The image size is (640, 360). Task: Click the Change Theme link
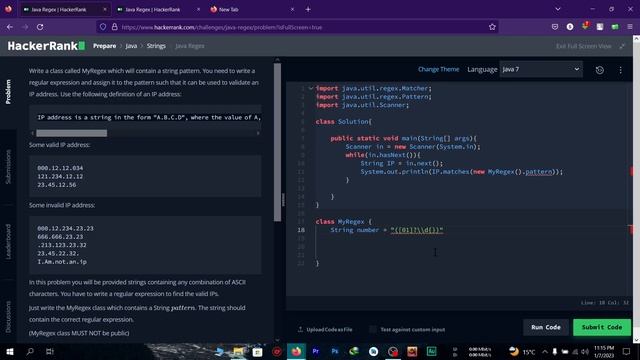coord(438,69)
